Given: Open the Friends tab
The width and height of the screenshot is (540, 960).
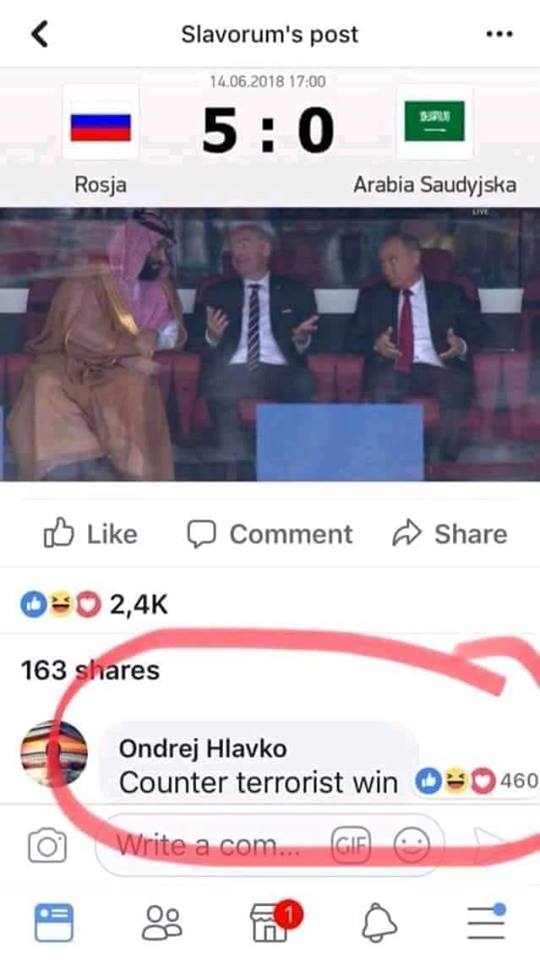Looking at the screenshot, I should (162, 923).
